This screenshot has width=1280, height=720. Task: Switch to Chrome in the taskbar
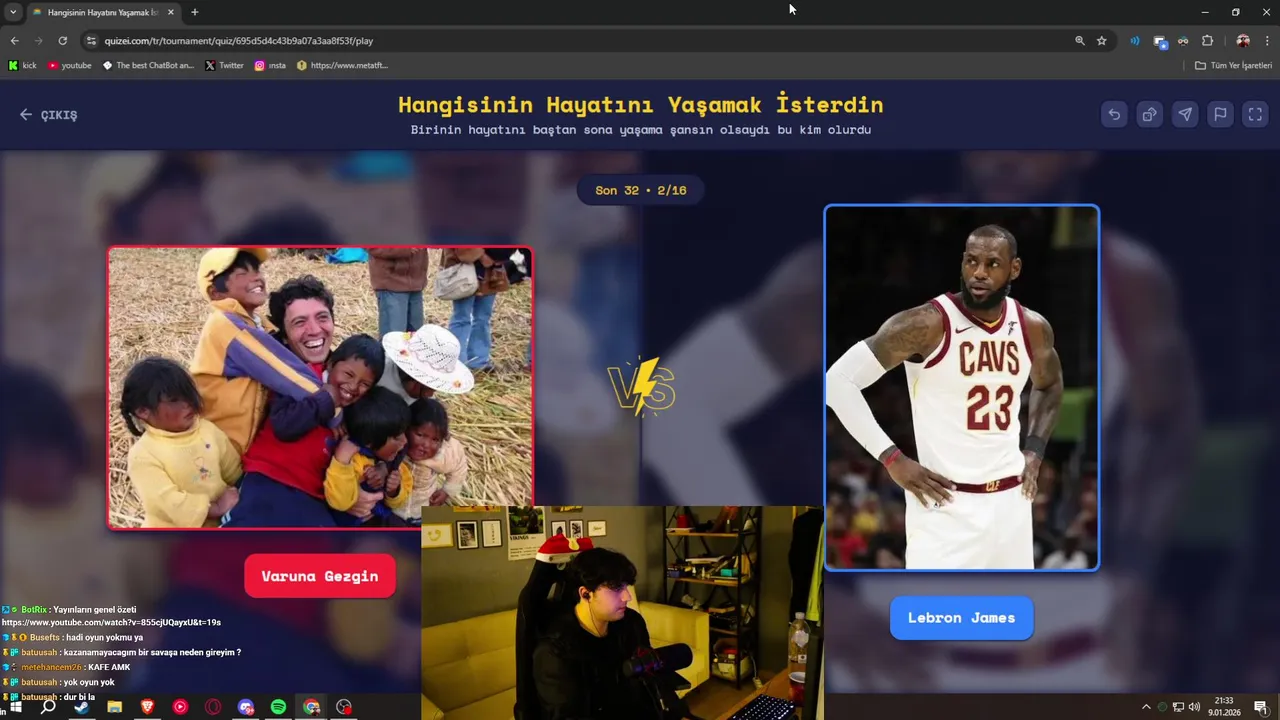pyautogui.click(x=312, y=707)
